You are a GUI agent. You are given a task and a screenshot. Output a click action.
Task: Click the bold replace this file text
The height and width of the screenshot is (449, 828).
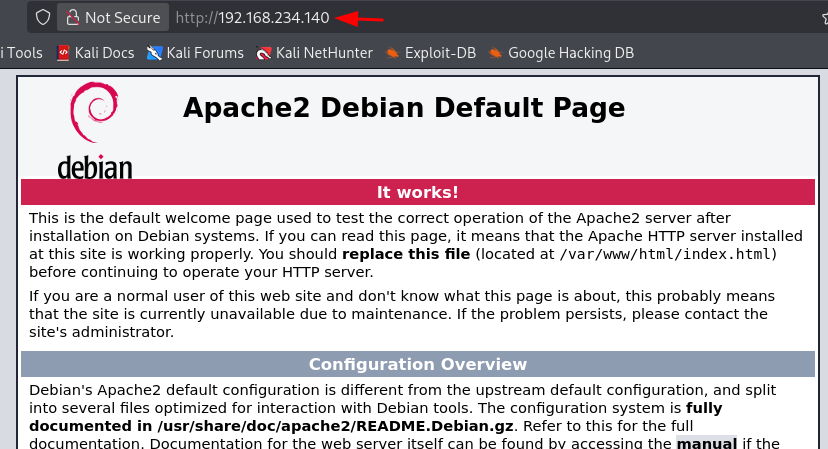[406, 254]
